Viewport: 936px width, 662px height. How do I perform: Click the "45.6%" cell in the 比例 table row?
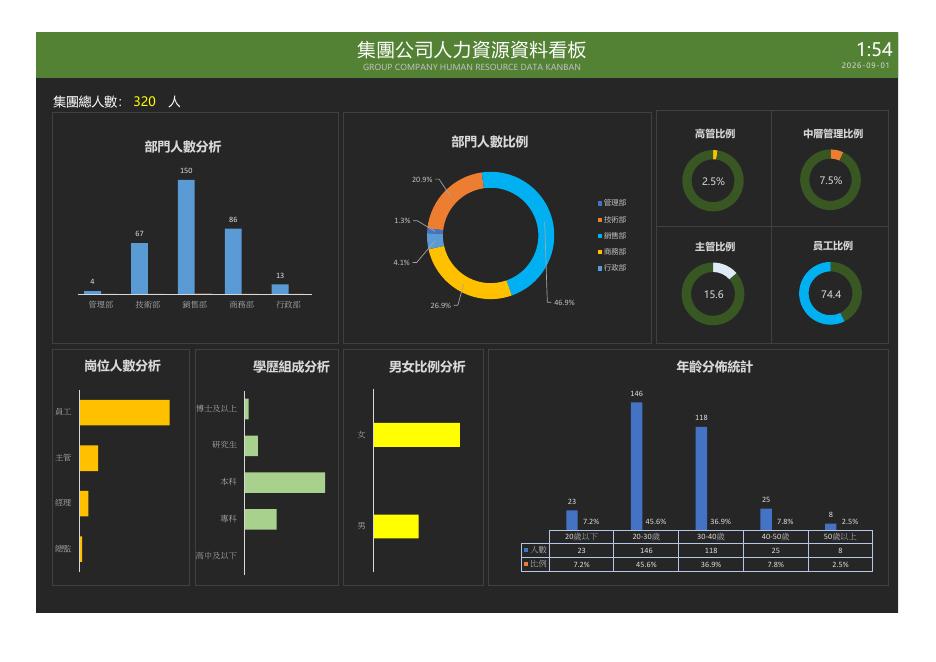(646, 564)
